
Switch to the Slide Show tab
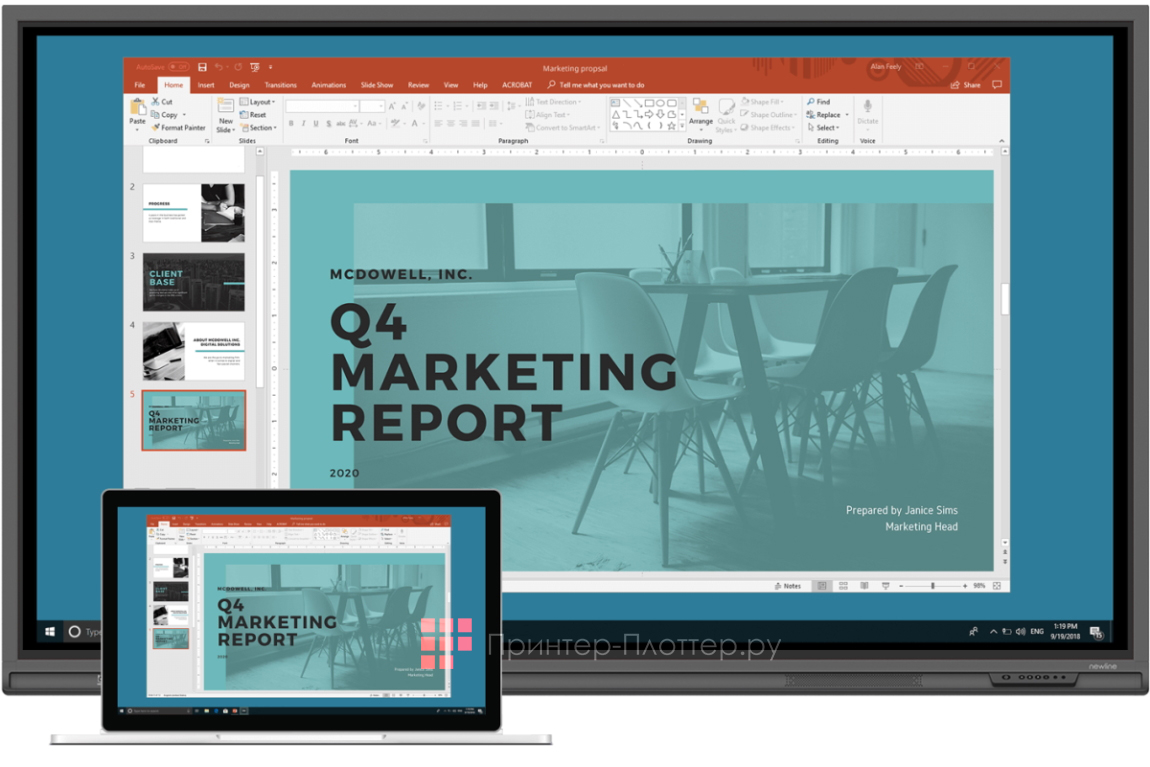pyautogui.click(x=376, y=85)
